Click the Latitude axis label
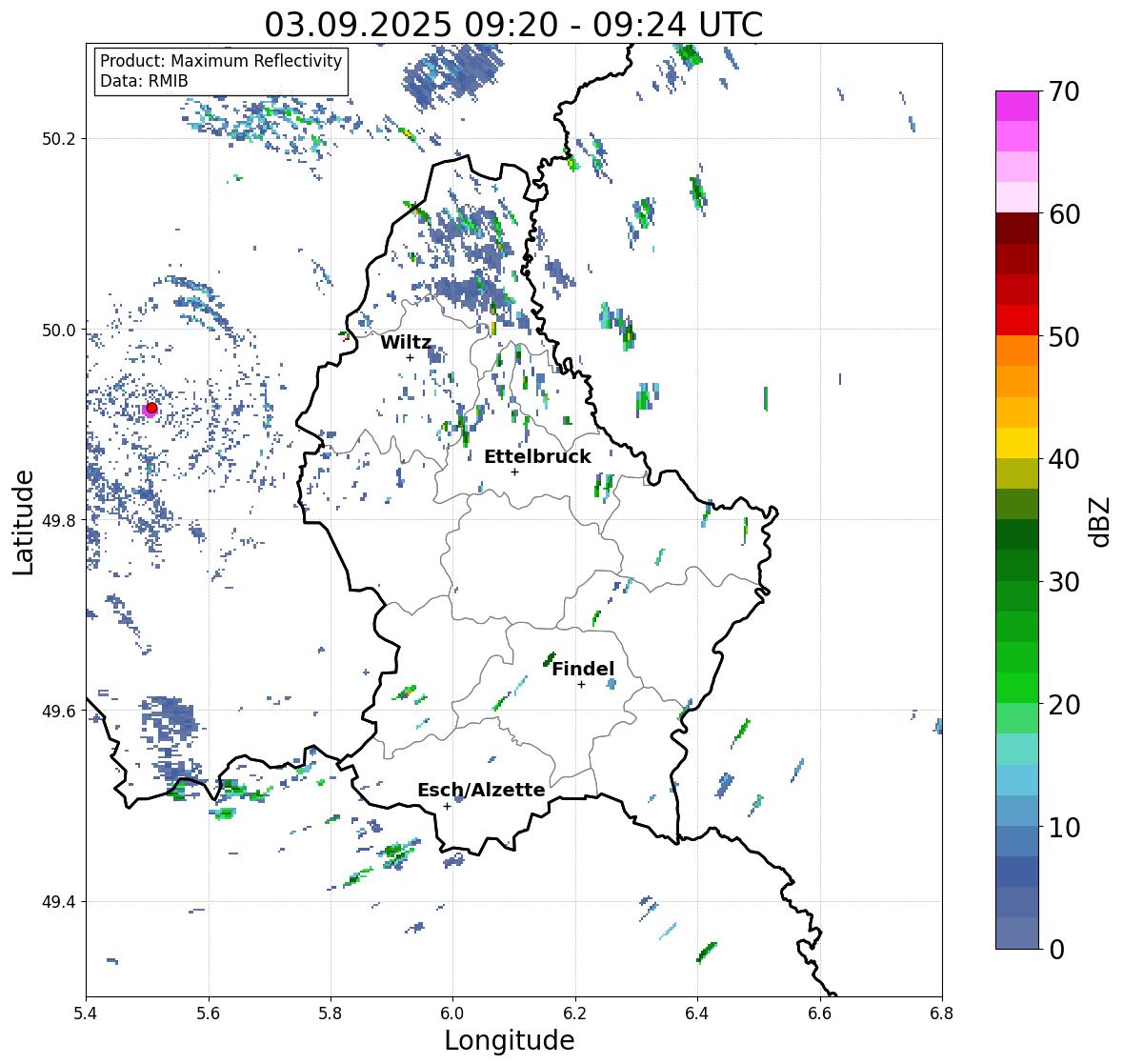The image size is (1123, 1064). (x=23, y=522)
